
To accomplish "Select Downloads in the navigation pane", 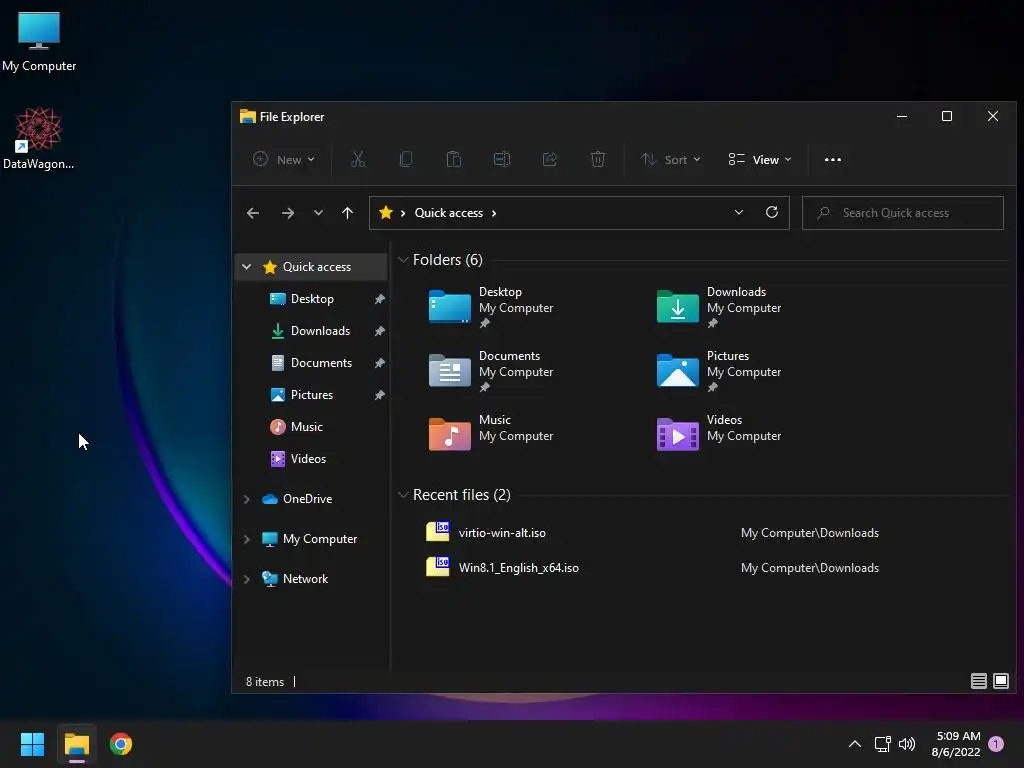I will click(319, 330).
